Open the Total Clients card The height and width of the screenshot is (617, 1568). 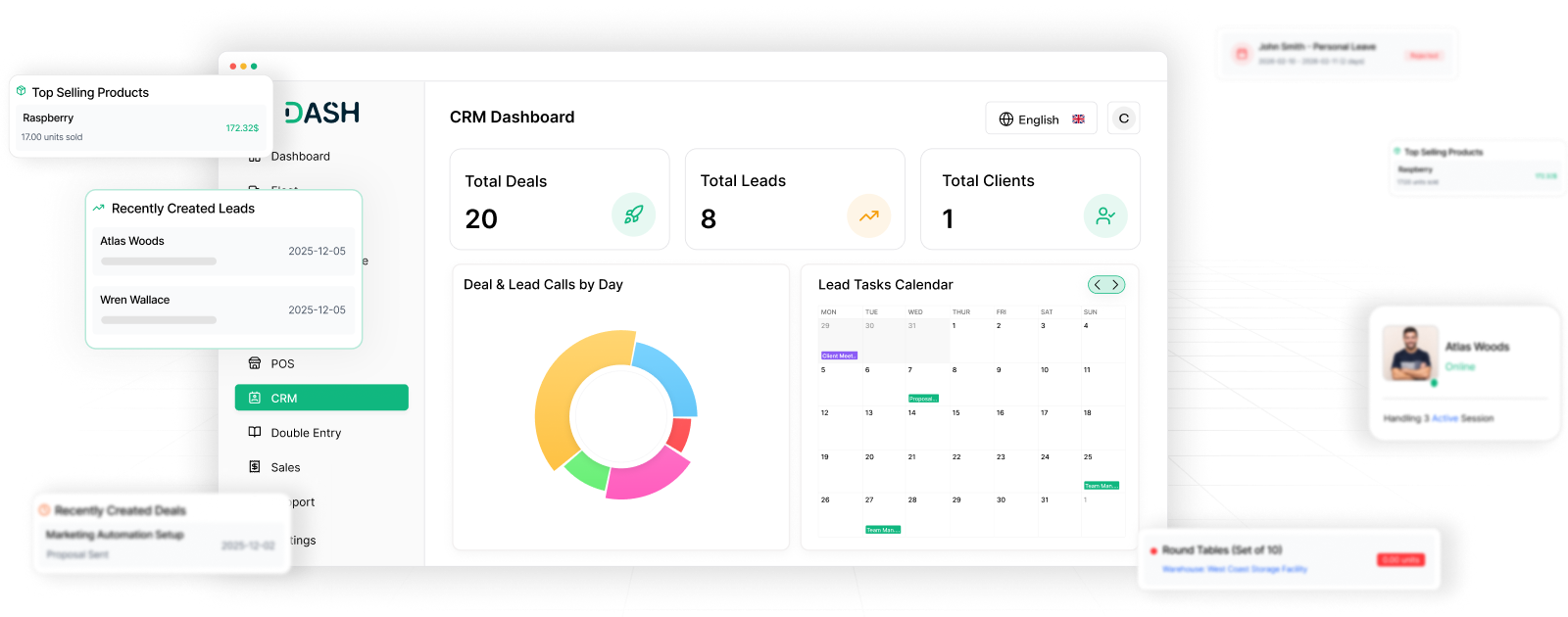coord(1030,199)
